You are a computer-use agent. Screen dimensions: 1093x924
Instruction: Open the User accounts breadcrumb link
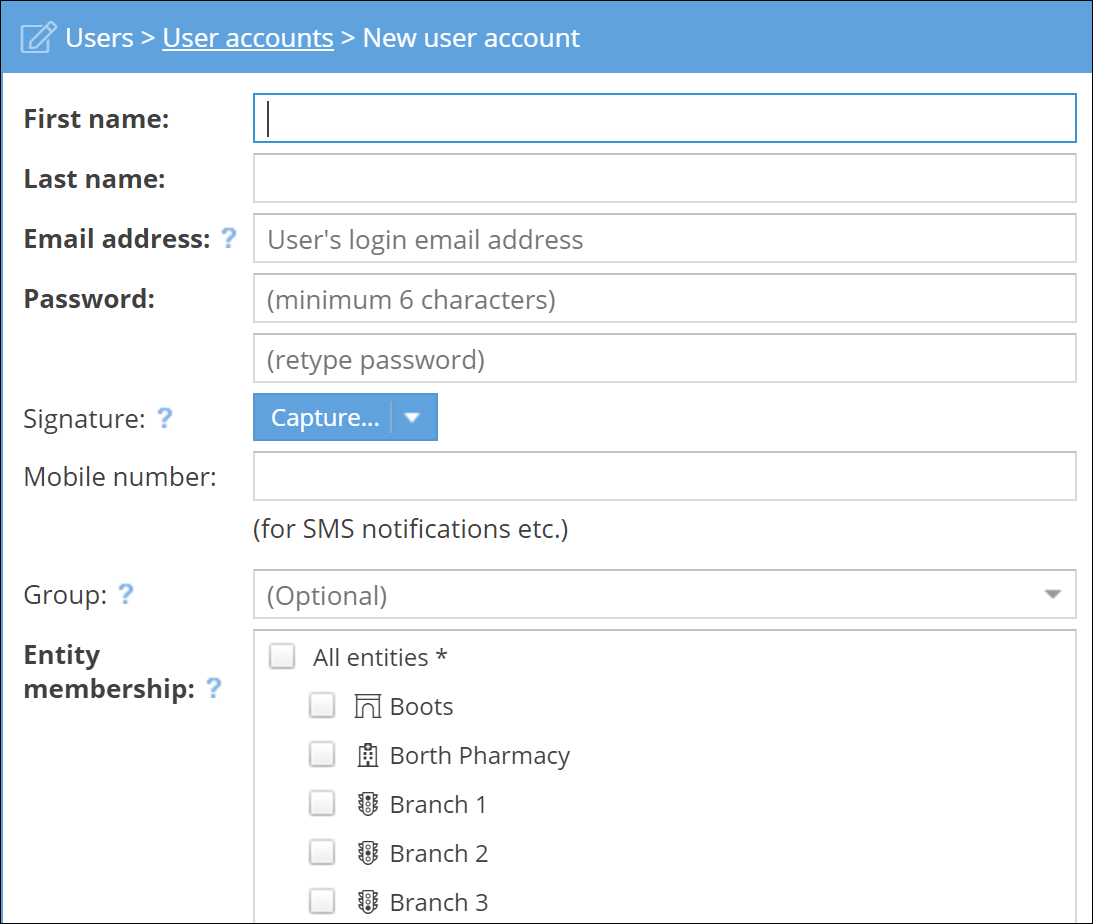pos(248,38)
